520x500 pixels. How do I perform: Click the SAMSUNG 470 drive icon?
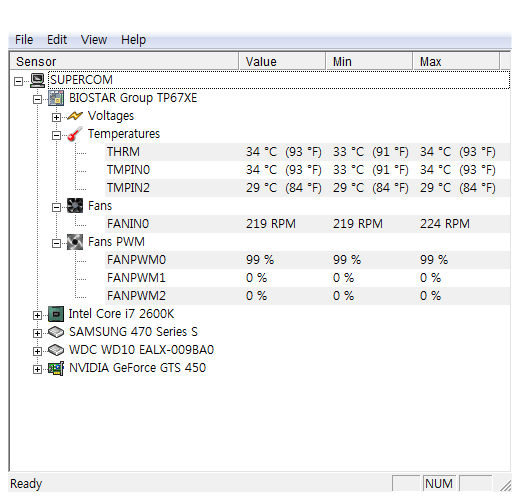[56, 332]
